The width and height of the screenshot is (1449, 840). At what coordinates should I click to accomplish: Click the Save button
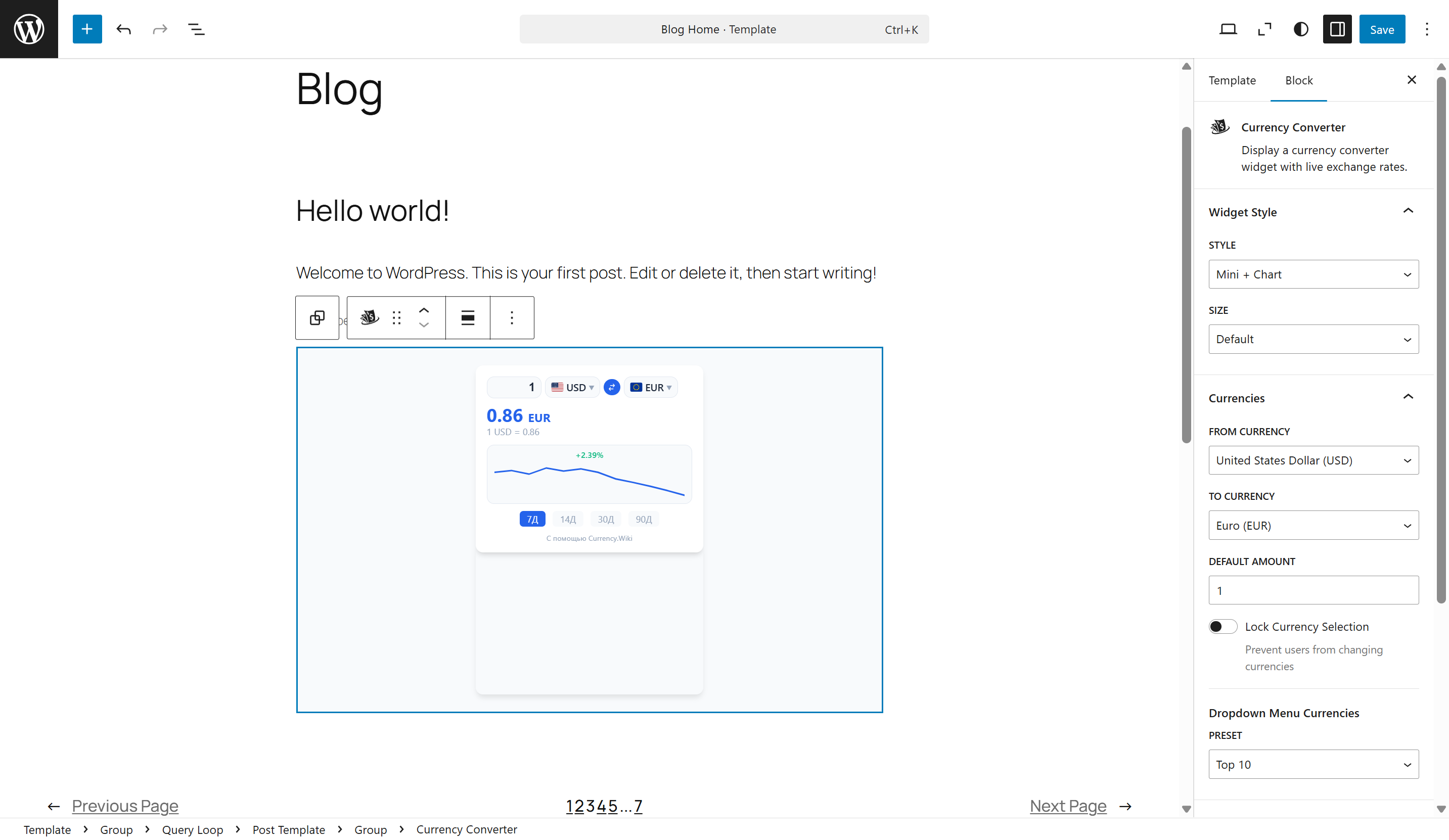(1382, 29)
